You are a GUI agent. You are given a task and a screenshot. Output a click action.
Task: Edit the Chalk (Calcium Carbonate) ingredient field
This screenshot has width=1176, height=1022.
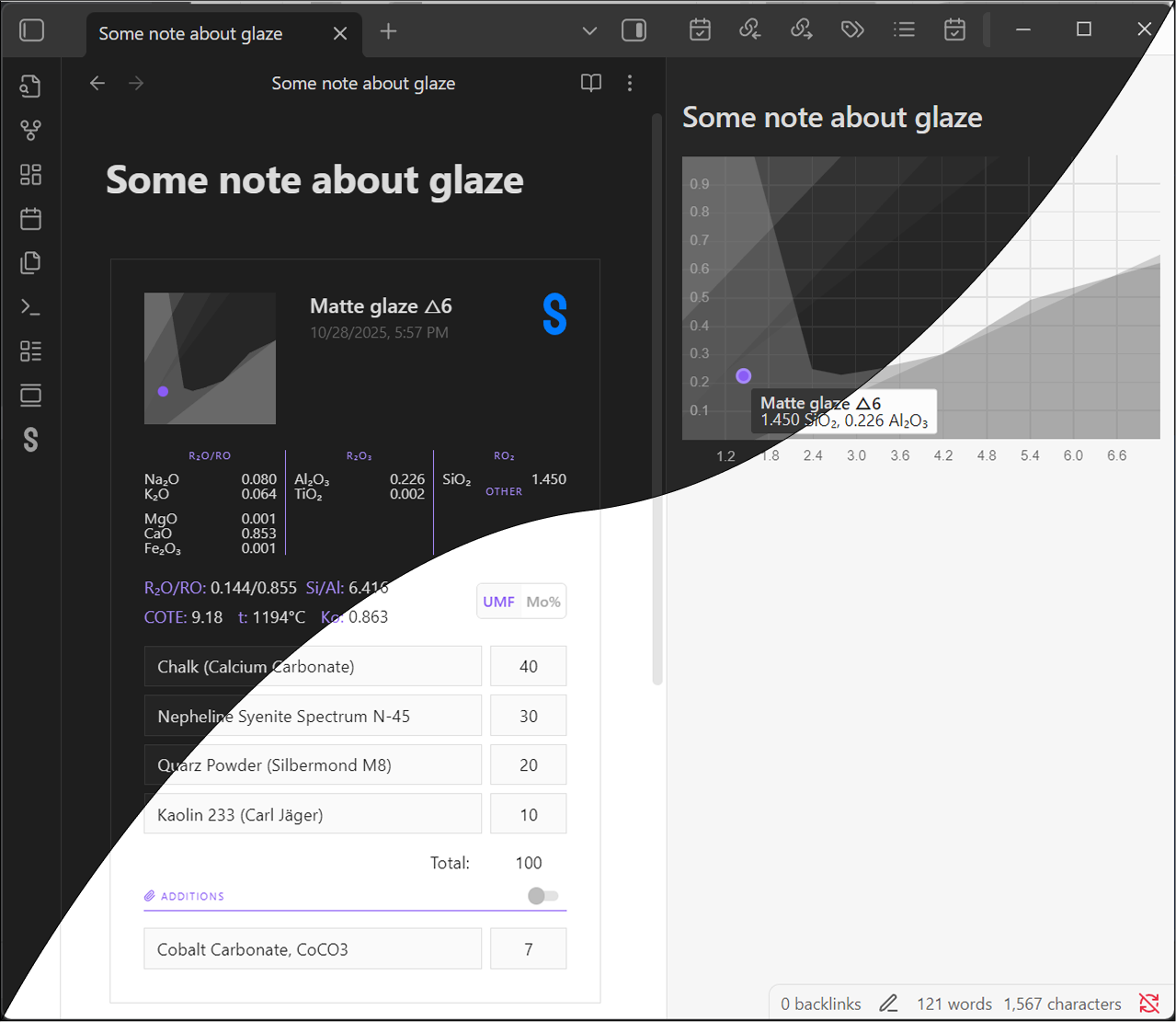pos(313,666)
